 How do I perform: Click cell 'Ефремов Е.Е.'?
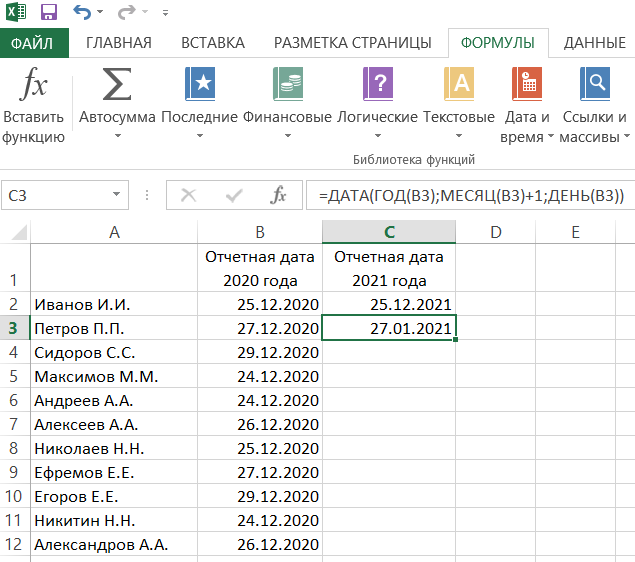click(x=114, y=472)
